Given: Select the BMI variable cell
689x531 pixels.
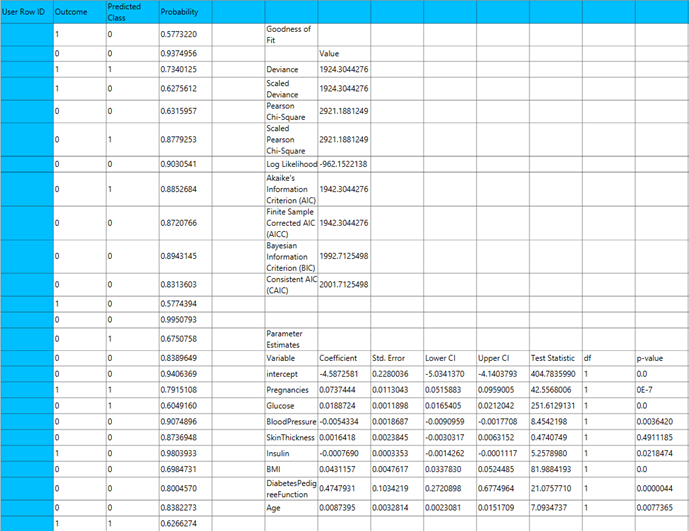Looking at the screenshot, I should 291,469.
